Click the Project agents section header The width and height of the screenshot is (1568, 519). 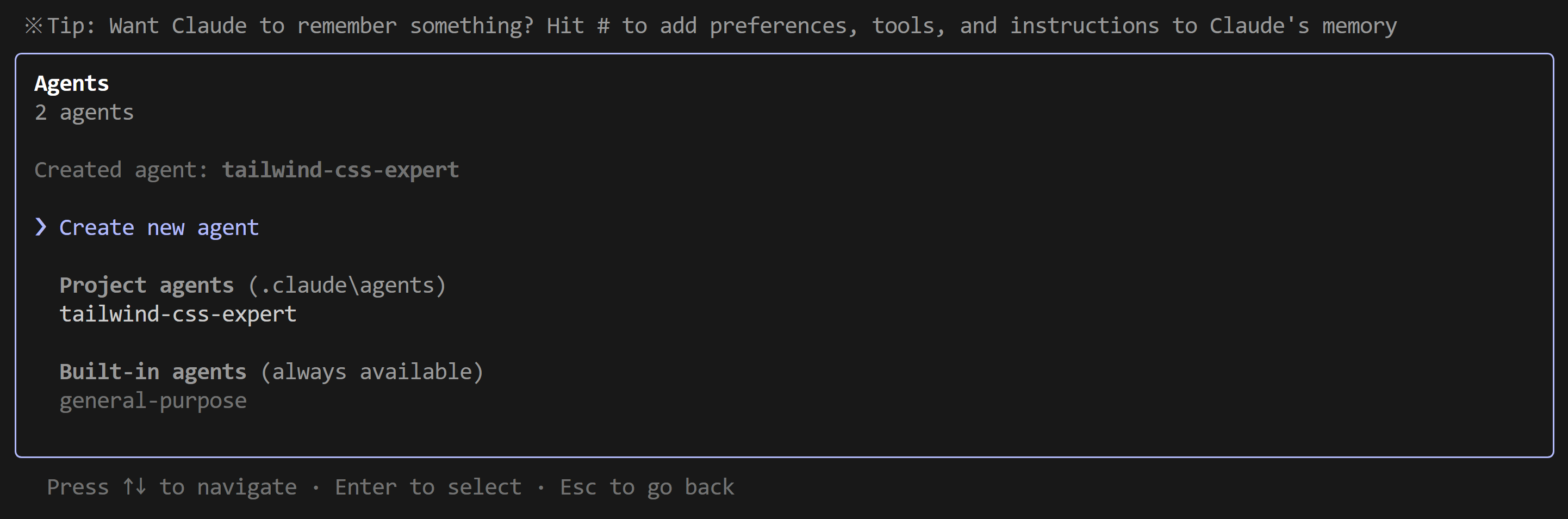point(146,285)
